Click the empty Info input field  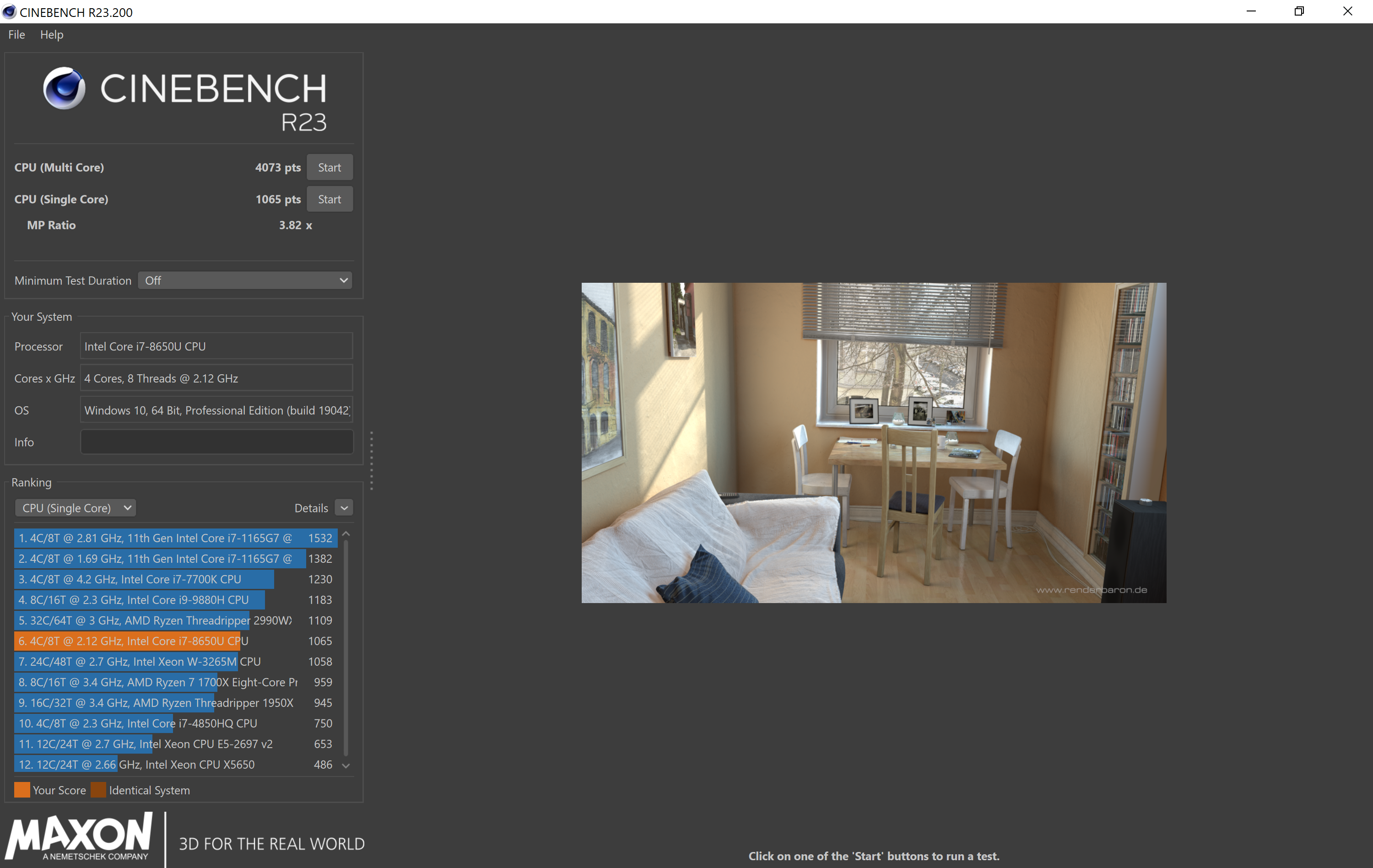point(216,442)
